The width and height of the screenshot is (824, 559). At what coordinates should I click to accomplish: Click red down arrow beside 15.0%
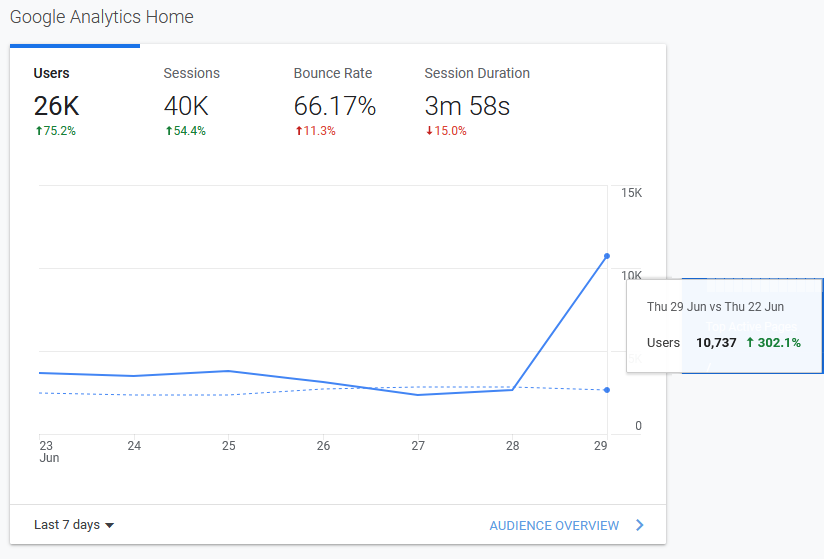[x=429, y=131]
